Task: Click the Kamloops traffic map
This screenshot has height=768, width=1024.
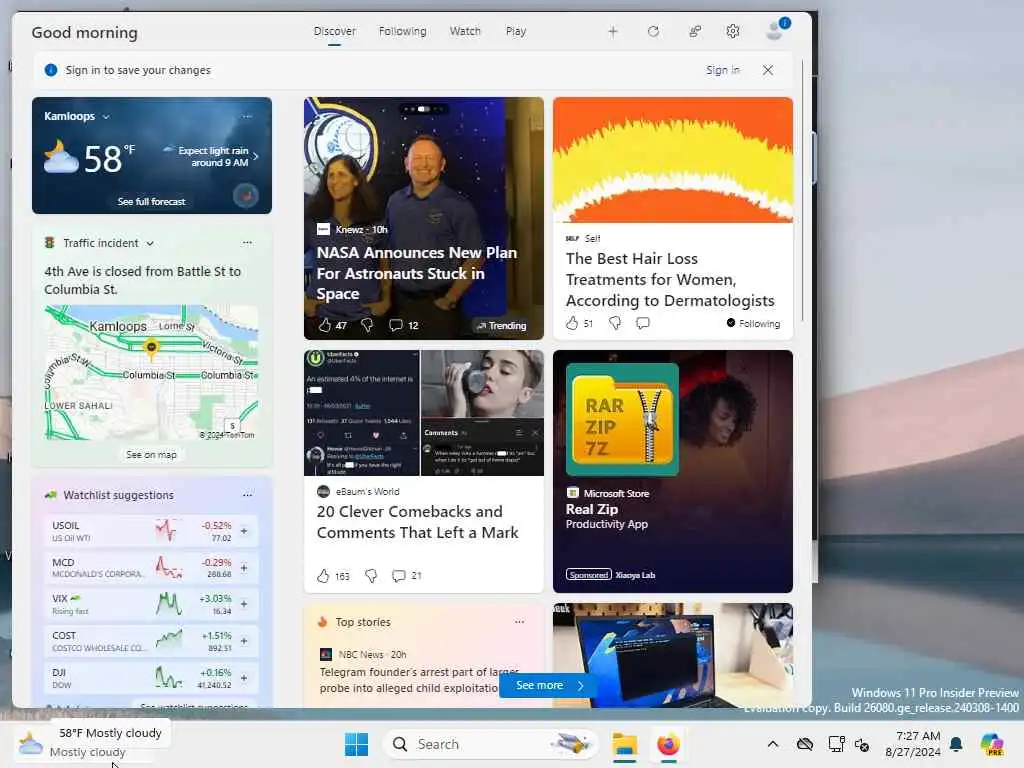Action: point(152,372)
